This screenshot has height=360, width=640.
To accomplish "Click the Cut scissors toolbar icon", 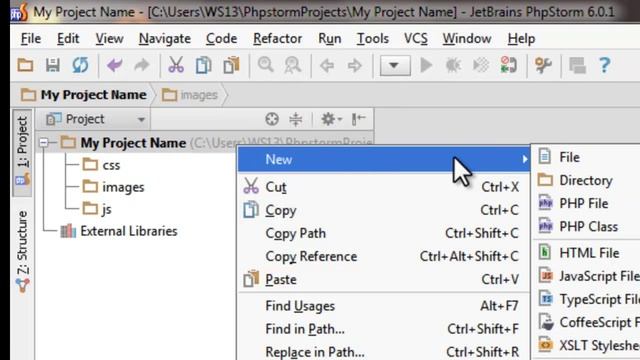I will click(x=176, y=65).
